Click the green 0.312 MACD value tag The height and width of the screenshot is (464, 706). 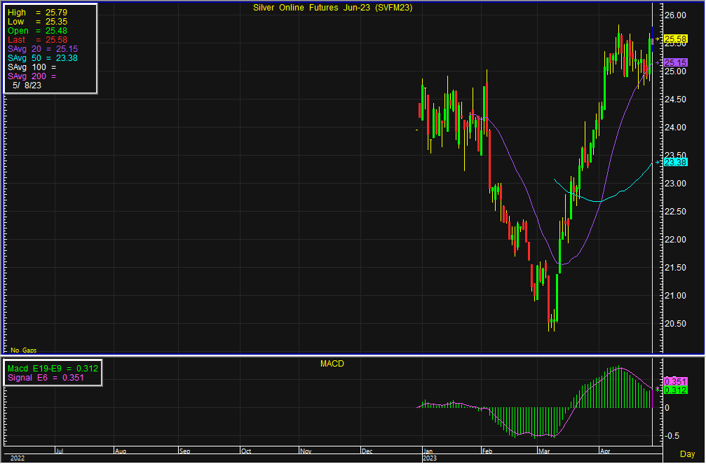(x=676, y=390)
